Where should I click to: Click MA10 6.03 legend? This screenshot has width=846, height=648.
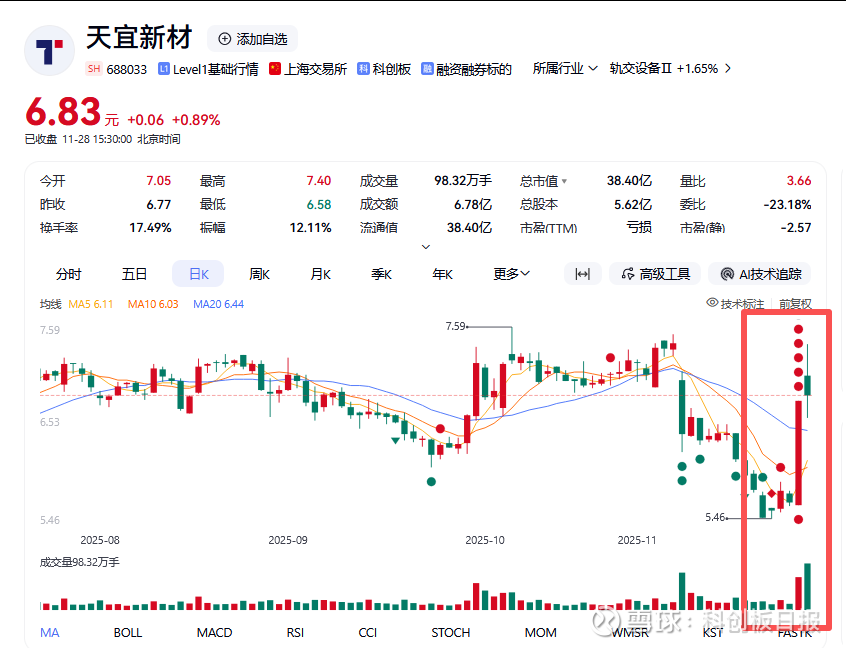pos(153,304)
